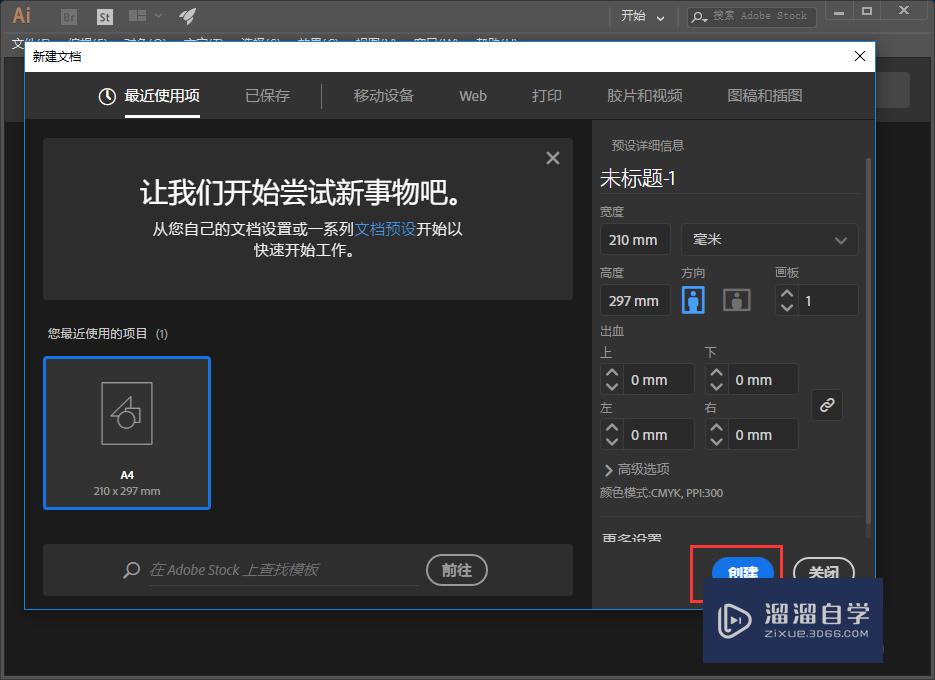Open Adobe Bridge via the Br icon
This screenshot has width=935, height=680.
pyautogui.click(x=68, y=16)
